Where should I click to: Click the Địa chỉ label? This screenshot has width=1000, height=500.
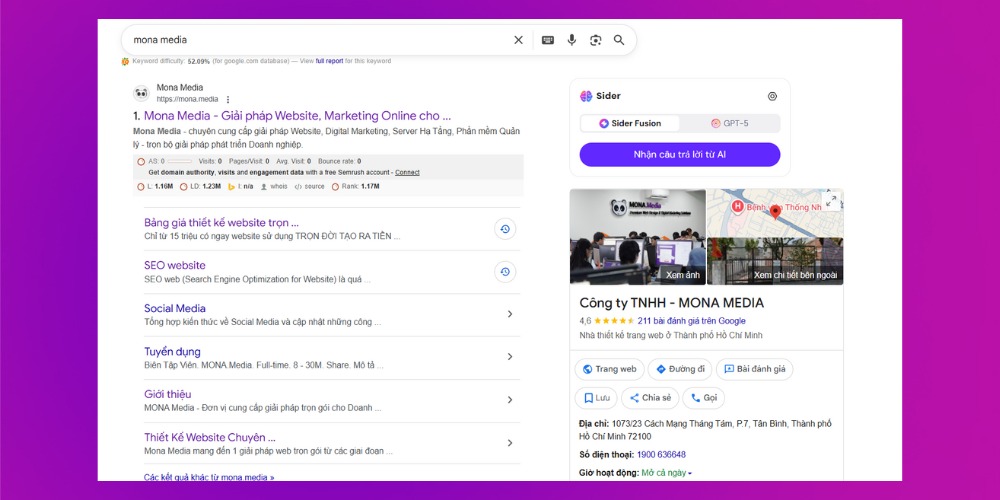point(594,424)
